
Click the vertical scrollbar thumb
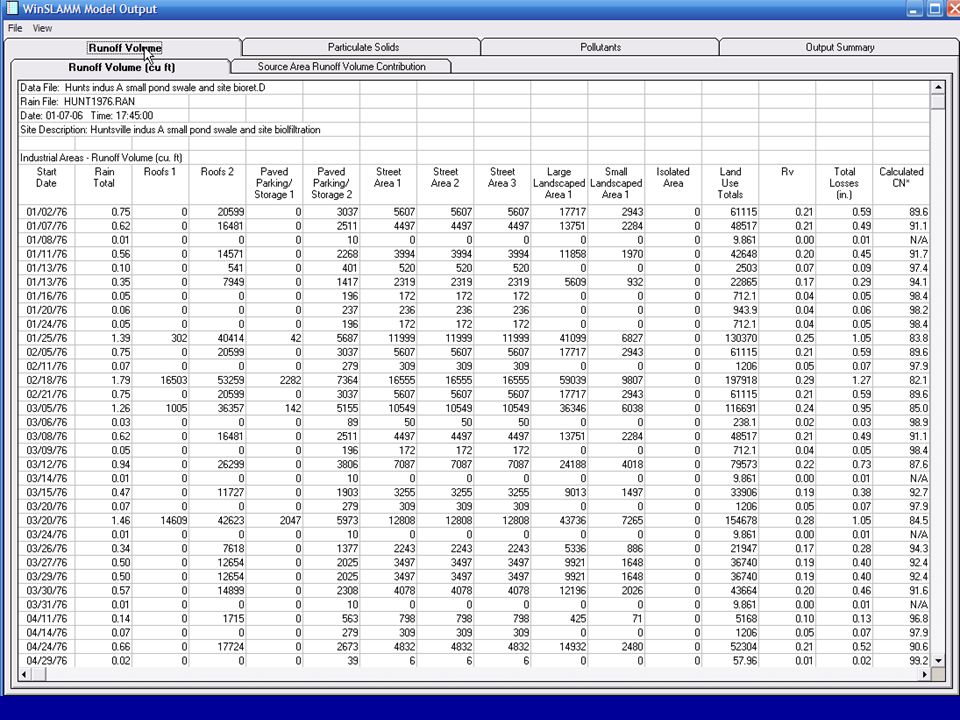pos(937,102)
